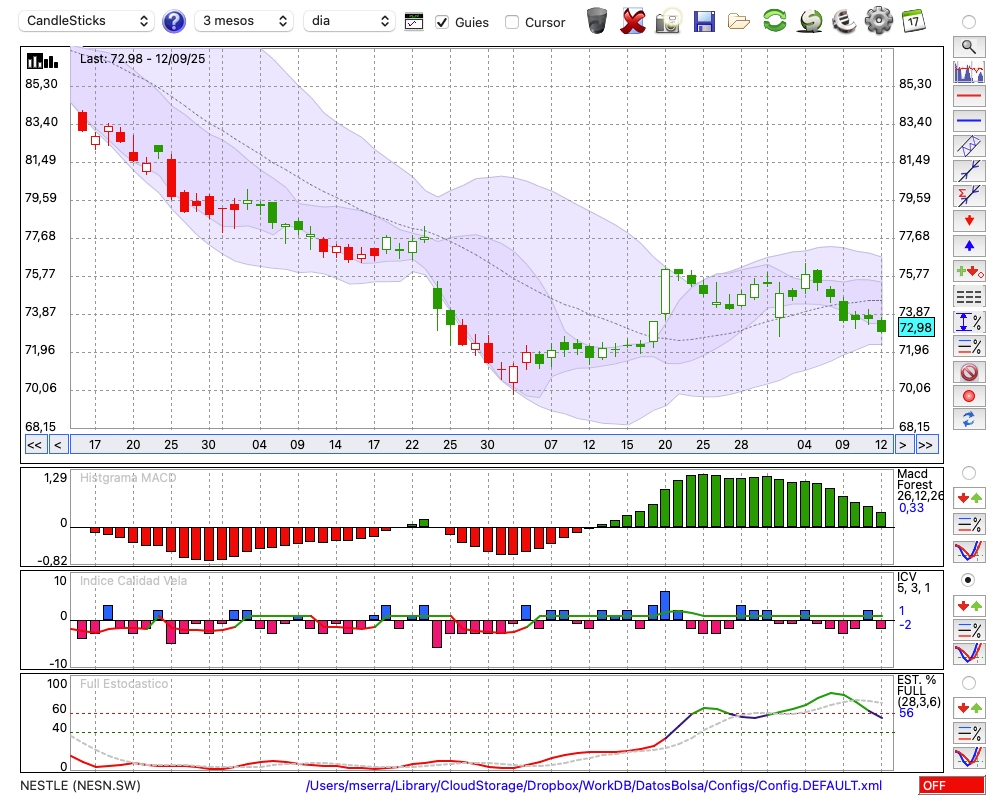Click the red X delete icon
Image resolution: width=1000 pixels, height=800 pixels.
[x=633, y=21]
